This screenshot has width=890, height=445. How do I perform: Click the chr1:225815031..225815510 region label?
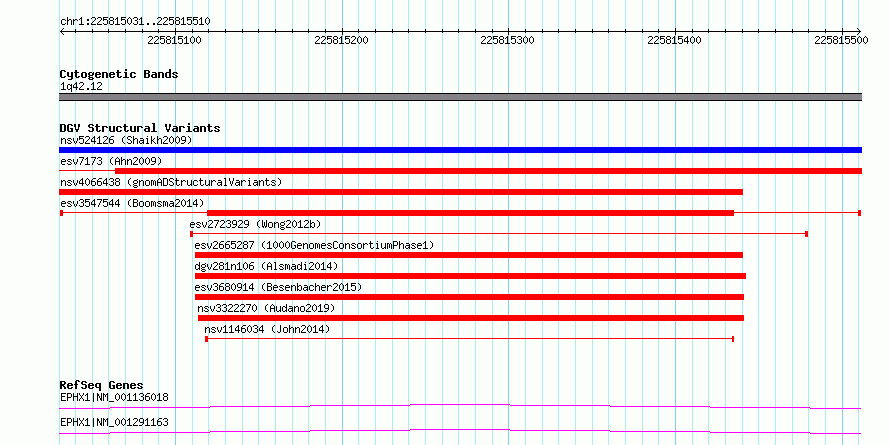[135, 21]
